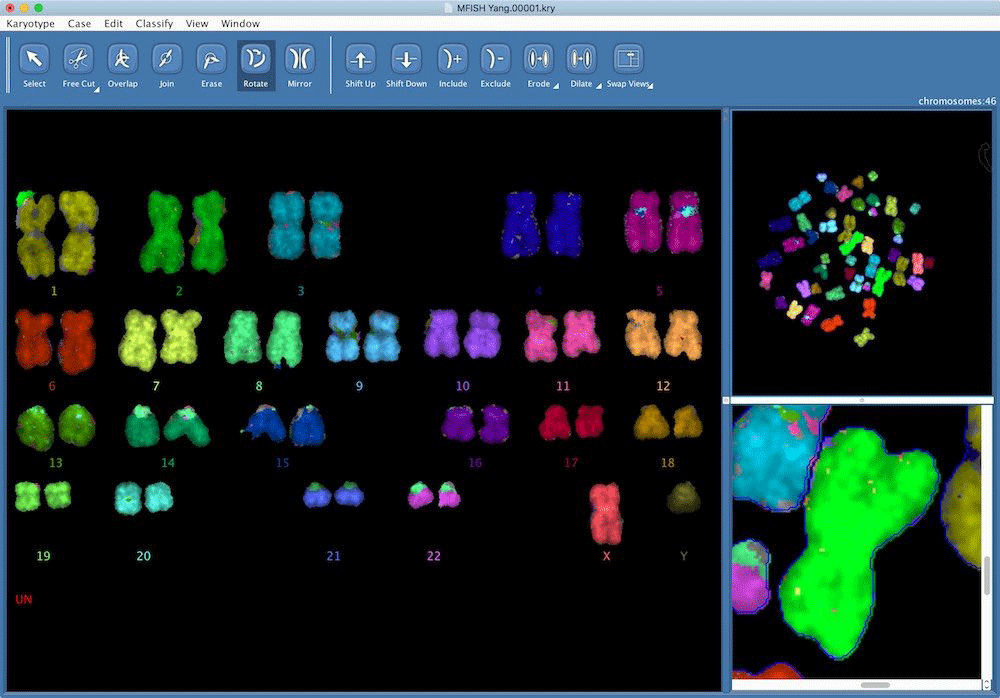The image size is (1000, 698).
Task: Click the red UN unclassified label
Action: tap(22, 599)
